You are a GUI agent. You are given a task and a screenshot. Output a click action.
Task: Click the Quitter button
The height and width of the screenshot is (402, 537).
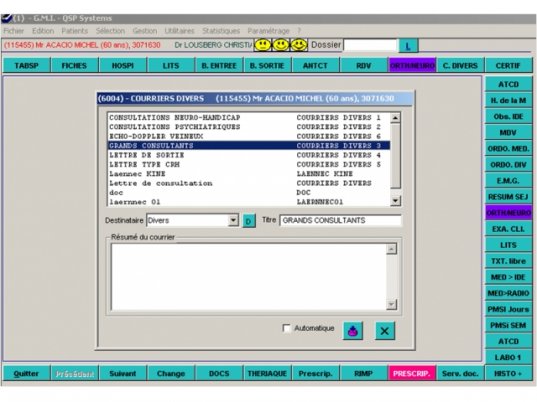pyautogui.click(x=26, y=374)
